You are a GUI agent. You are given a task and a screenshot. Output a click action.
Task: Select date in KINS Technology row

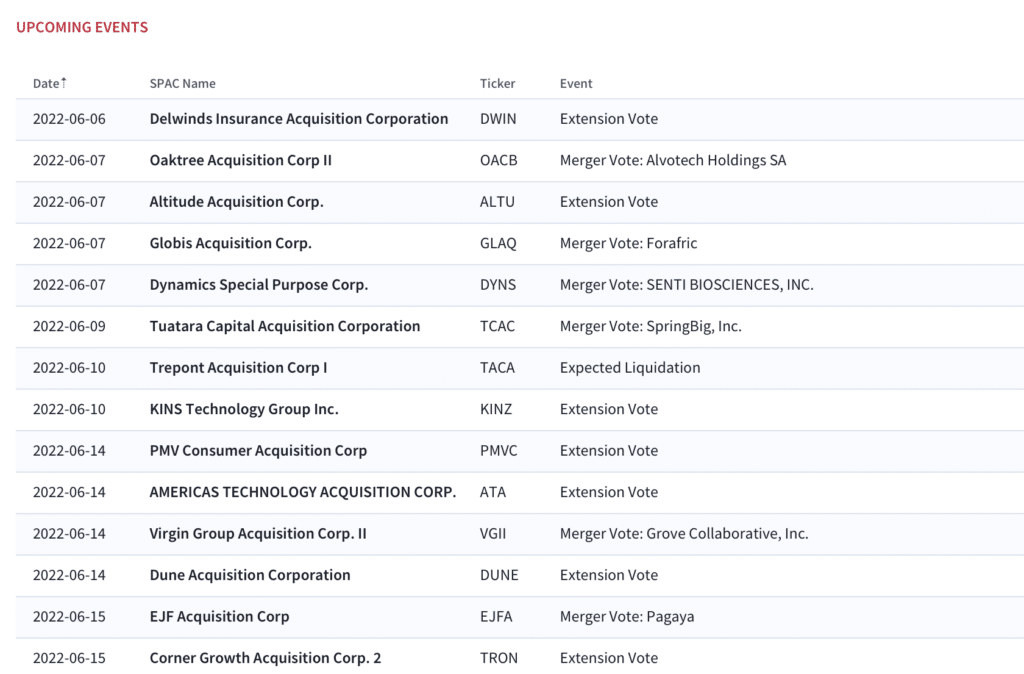point(69,409)
